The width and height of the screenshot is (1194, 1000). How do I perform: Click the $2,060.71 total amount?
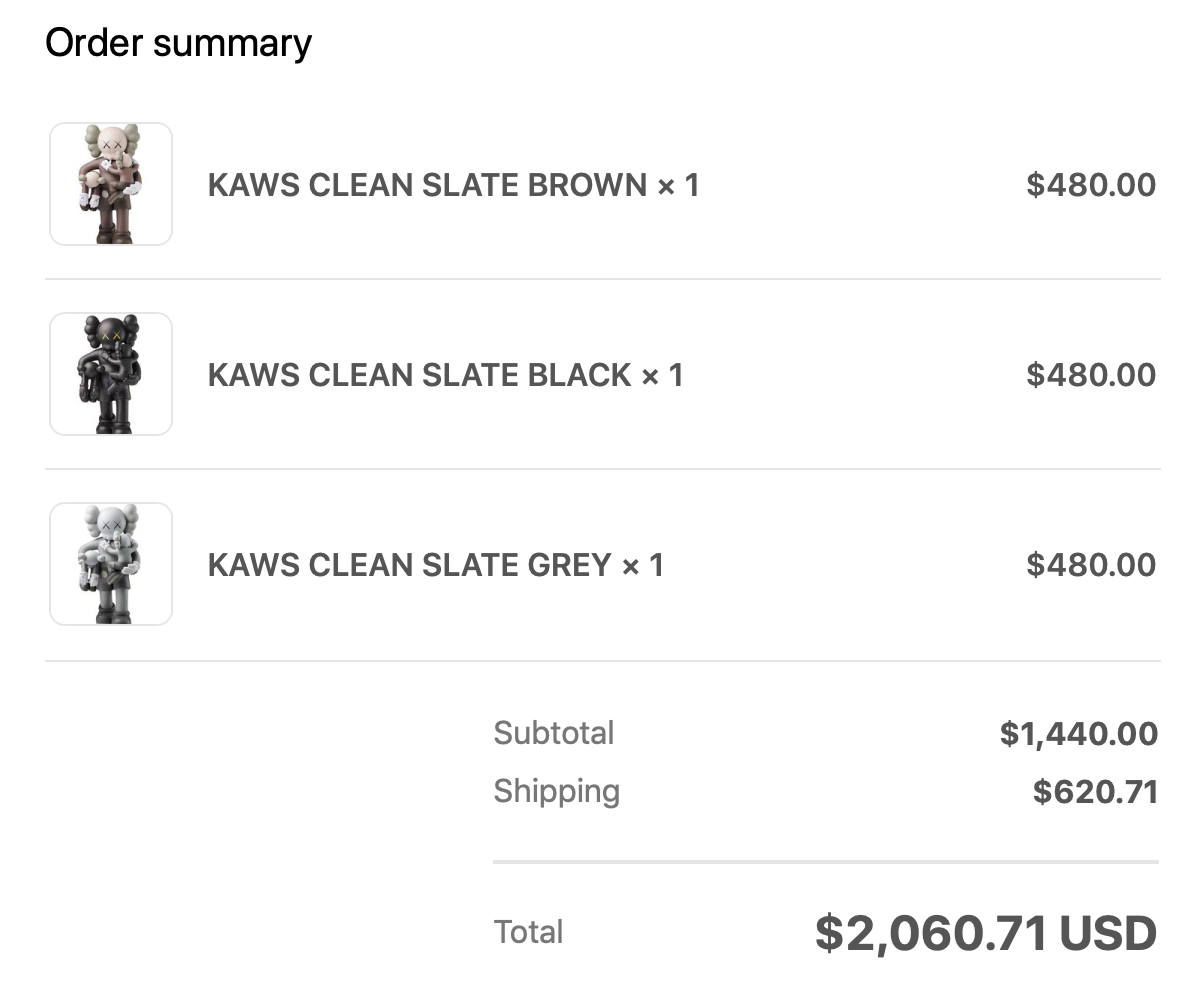point(931,934)
